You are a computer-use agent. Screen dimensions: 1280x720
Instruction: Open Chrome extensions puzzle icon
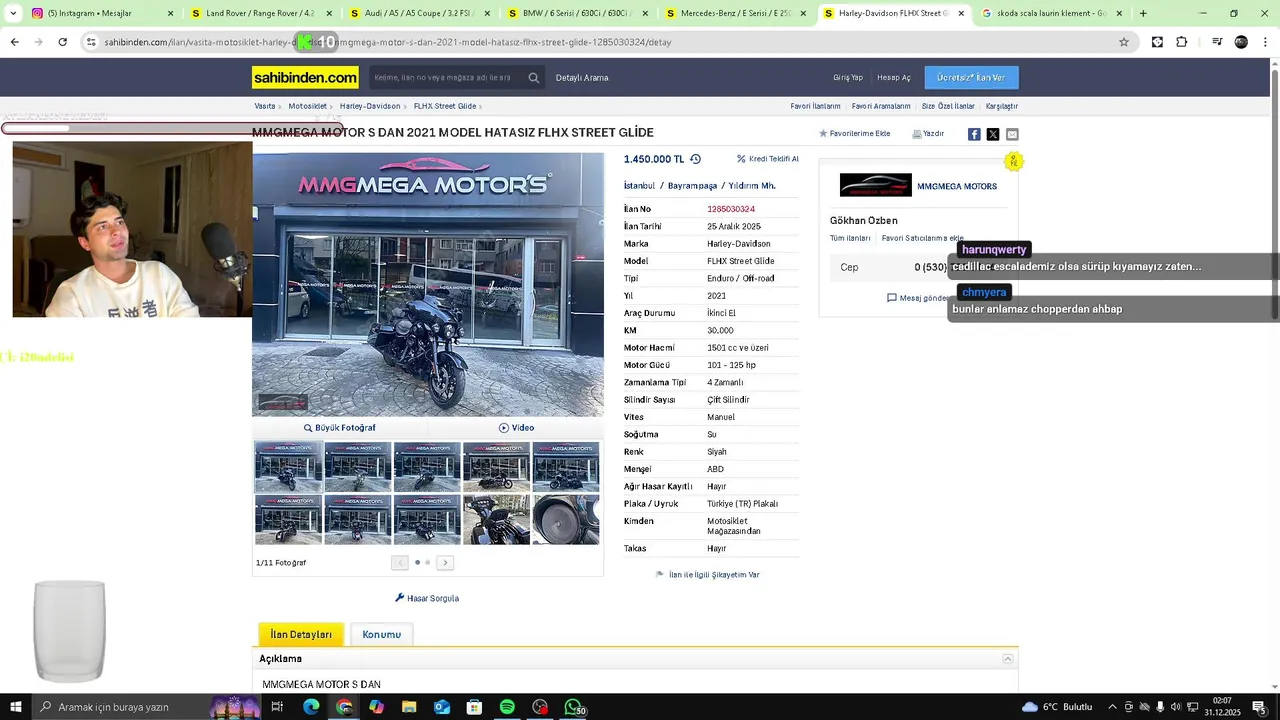(x=1181, y=42)
